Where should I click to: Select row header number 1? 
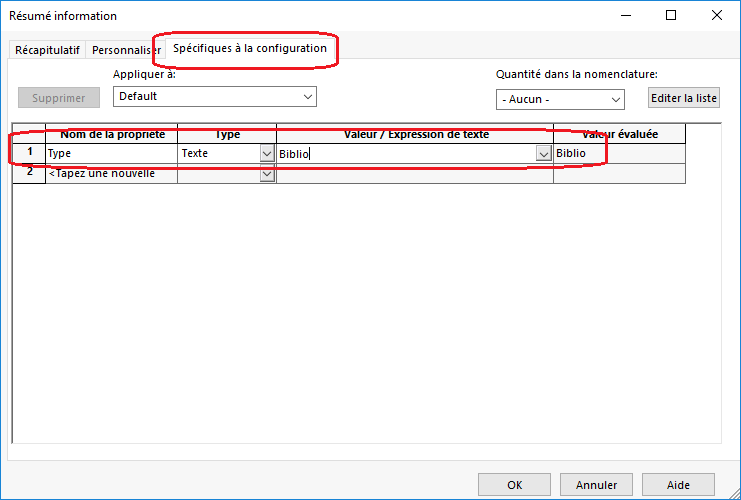pos(29,153)
